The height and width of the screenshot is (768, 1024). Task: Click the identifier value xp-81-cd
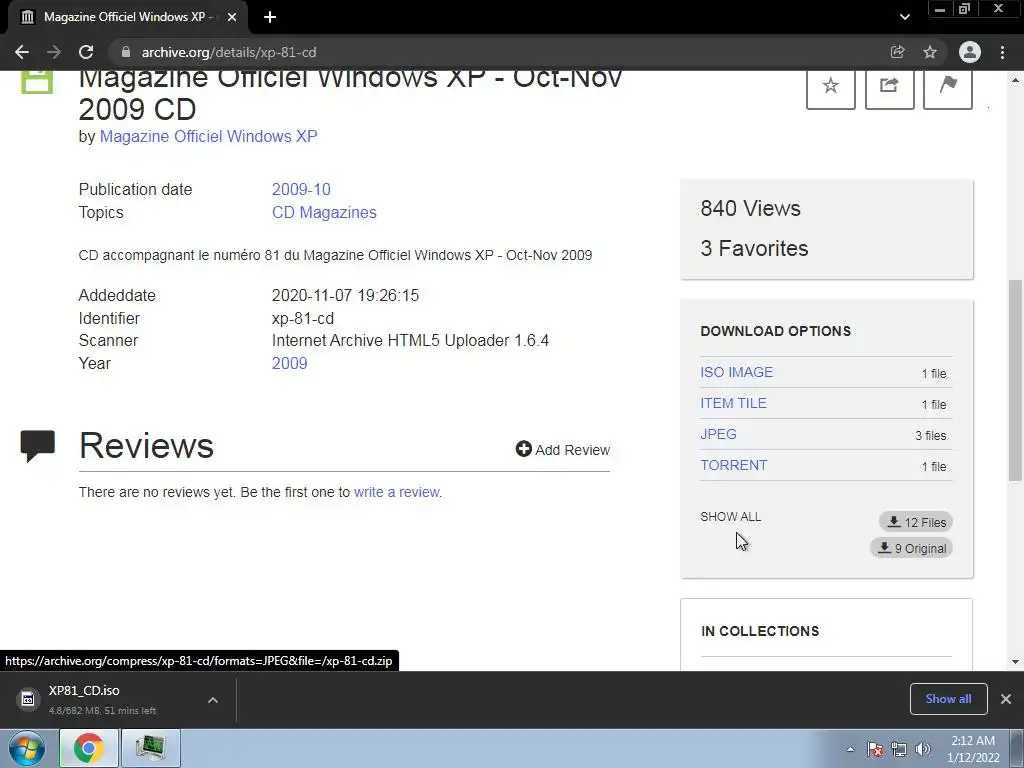click(302, 318)
